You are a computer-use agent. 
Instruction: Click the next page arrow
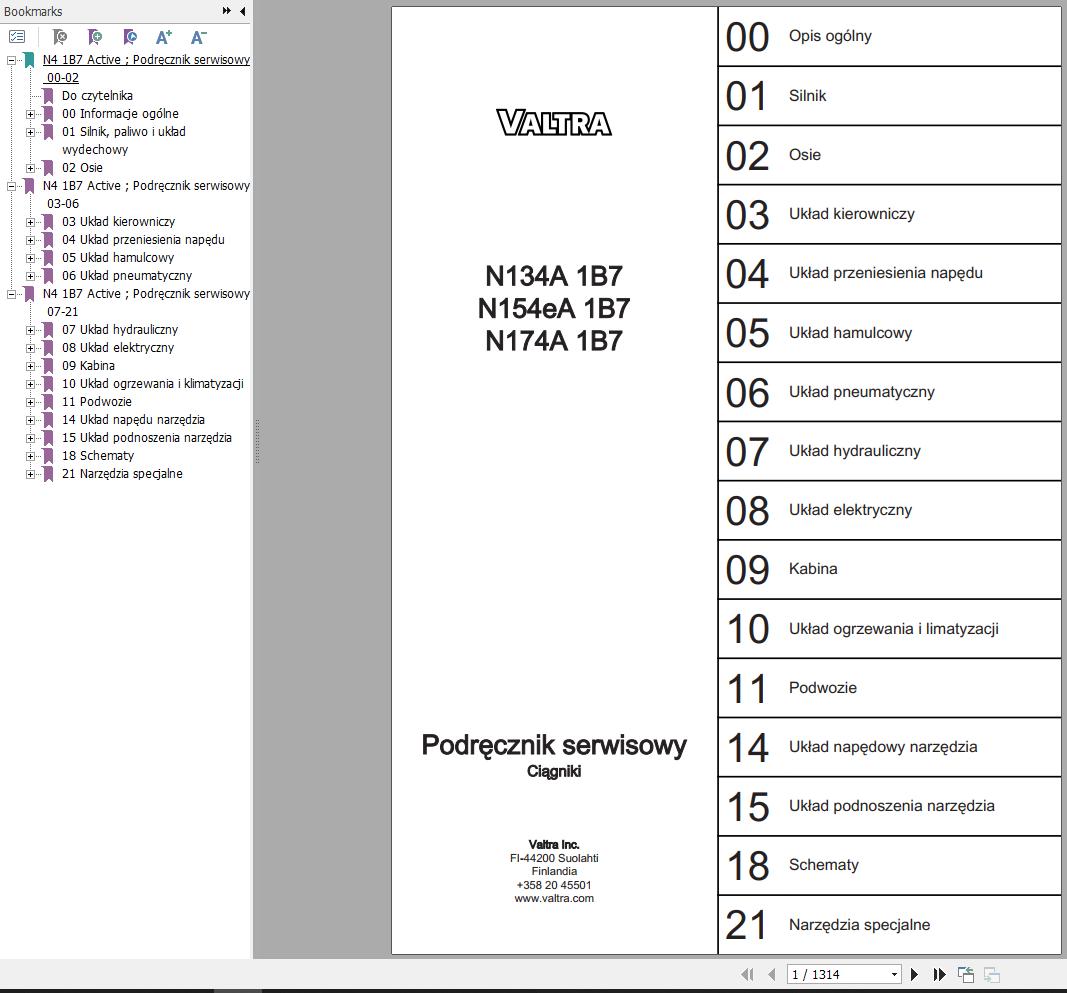(x=914, y=973)
